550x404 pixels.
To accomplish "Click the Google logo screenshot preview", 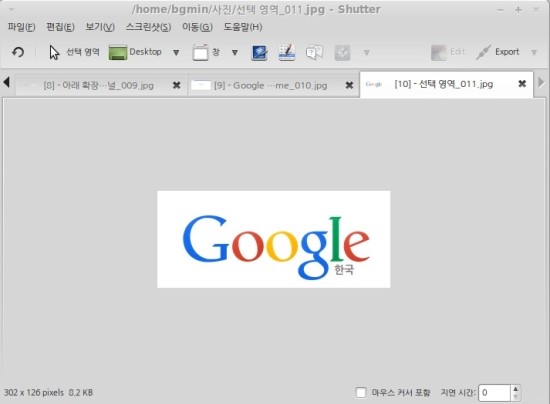I will pos(274,239).
